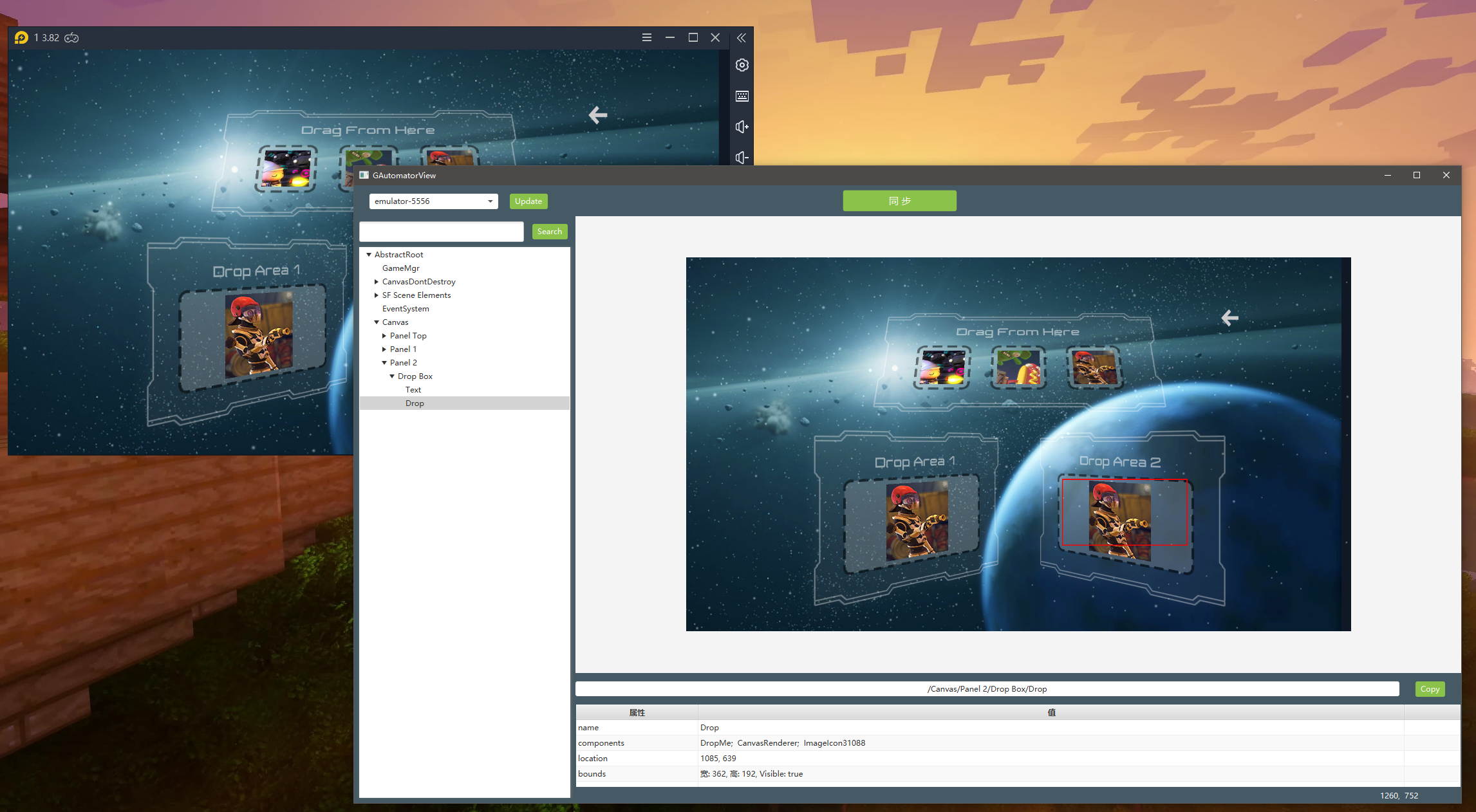Expand the CanvasDontDestroy tree node
The image size is (1476, 812).
coord(377,282)
